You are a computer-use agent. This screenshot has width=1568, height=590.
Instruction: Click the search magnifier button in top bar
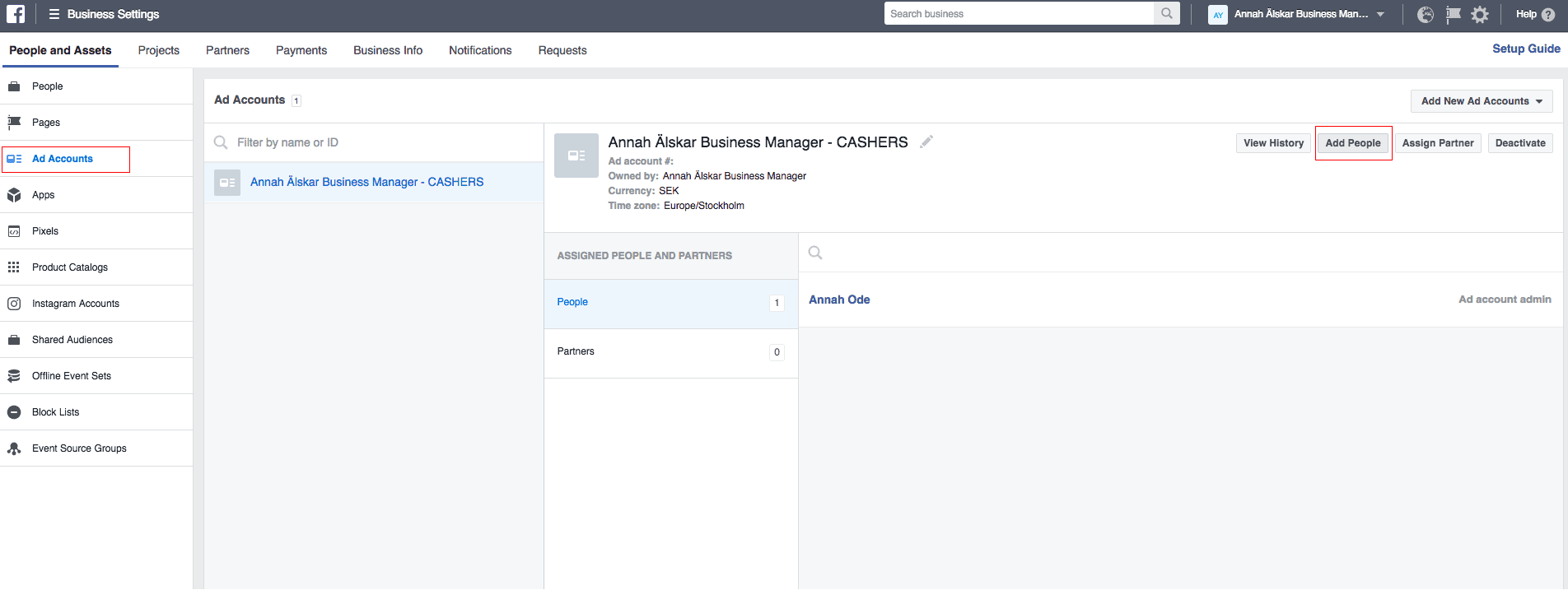1166,14
